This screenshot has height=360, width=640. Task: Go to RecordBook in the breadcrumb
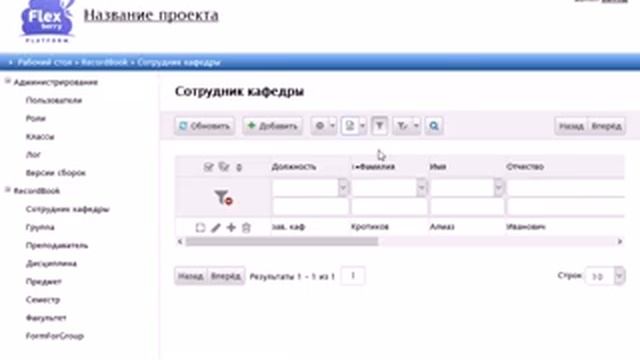point(104,62)
